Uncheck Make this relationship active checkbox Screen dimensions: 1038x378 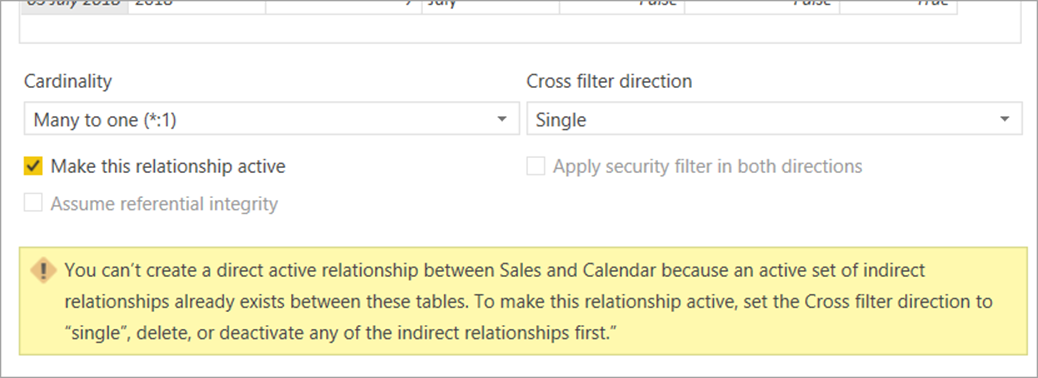click(x=33, y=166)
